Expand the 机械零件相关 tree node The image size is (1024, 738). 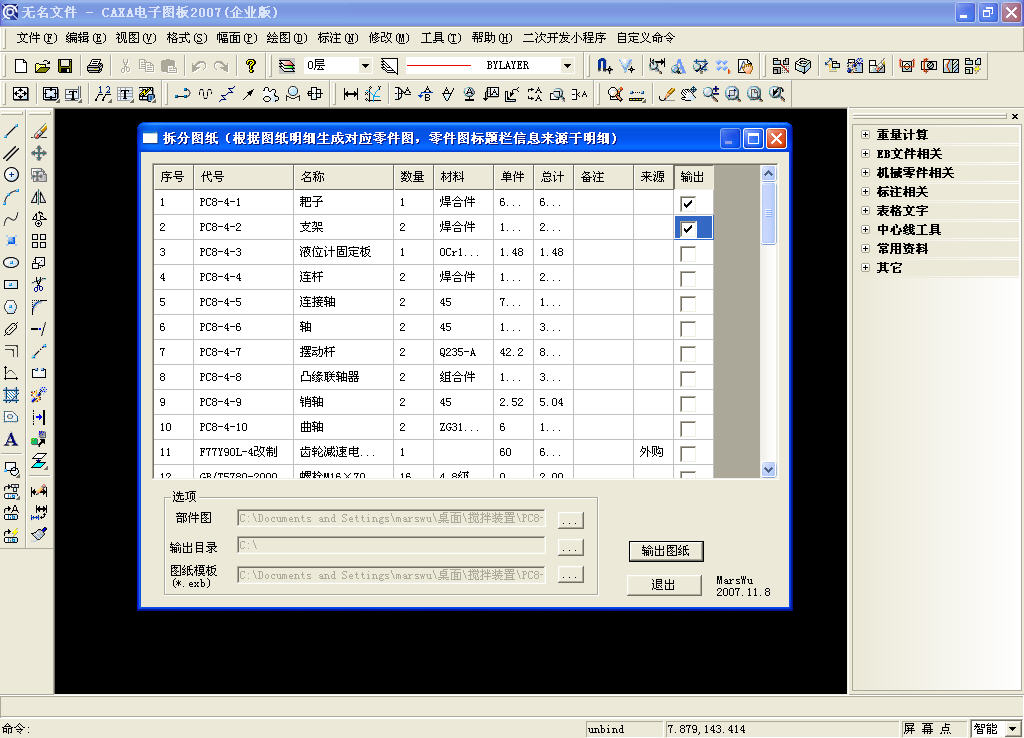pyautogui.click(x=865, y=172)
